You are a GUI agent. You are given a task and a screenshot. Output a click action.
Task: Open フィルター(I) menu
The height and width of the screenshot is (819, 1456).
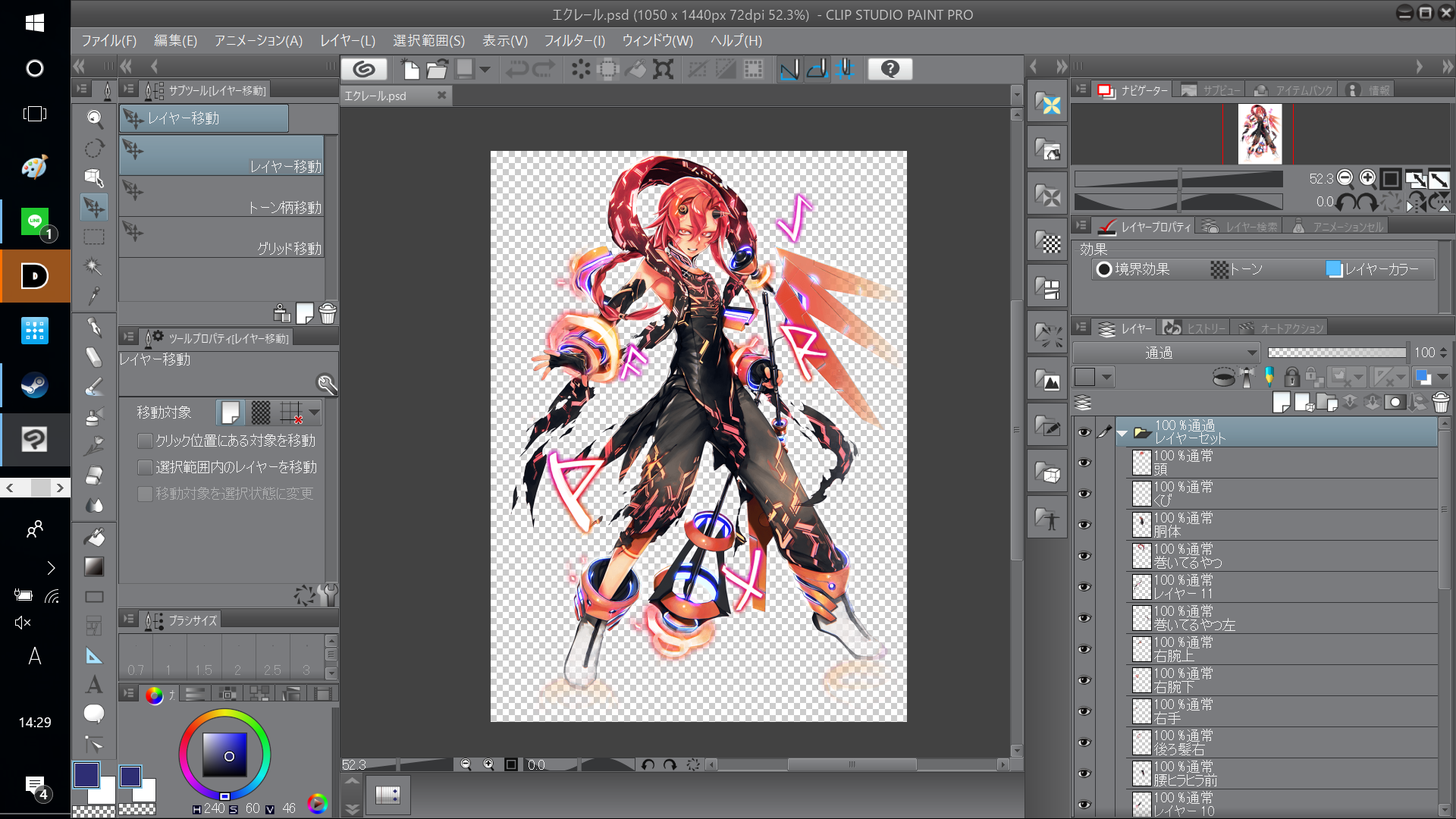point(574,41)
